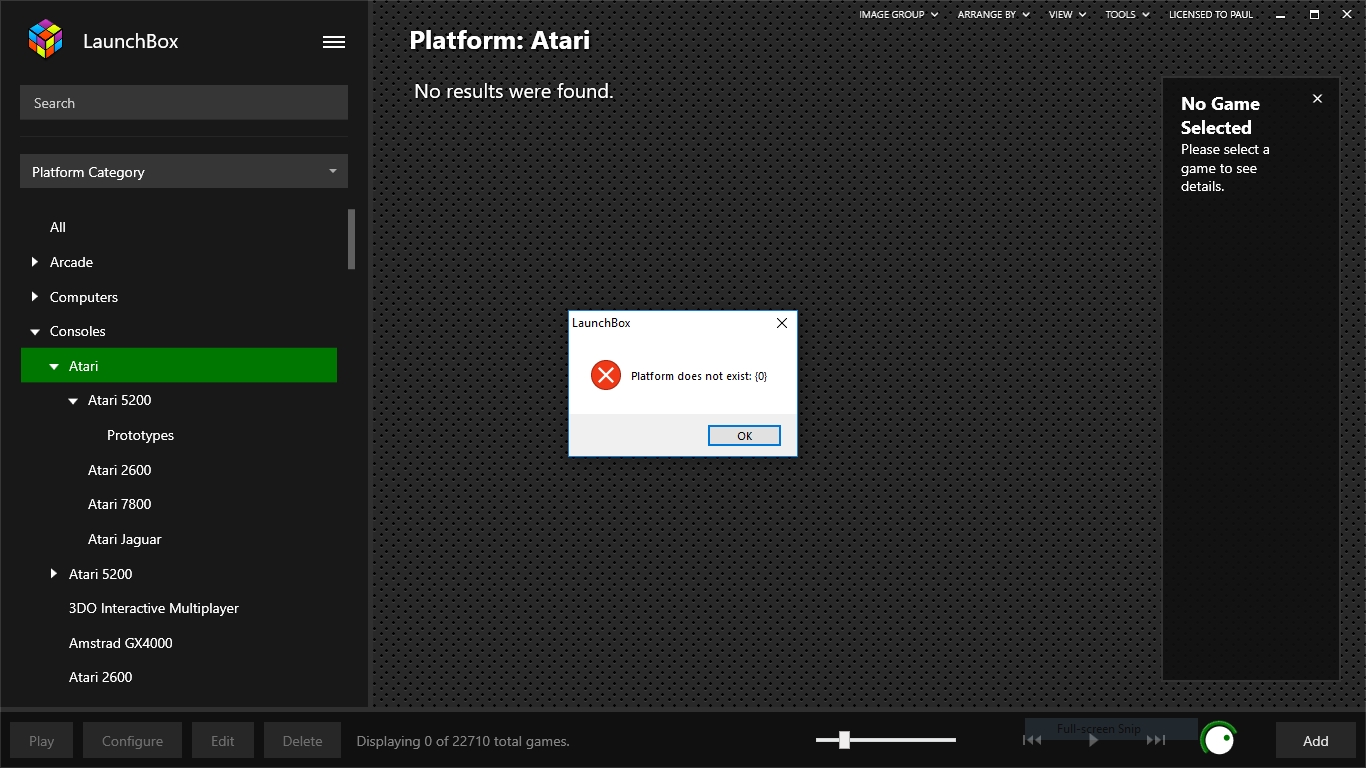This screenshot has width=1366, height=768.
Task: Select the Amstrad GX4000 platform
Action: [120, 643]
